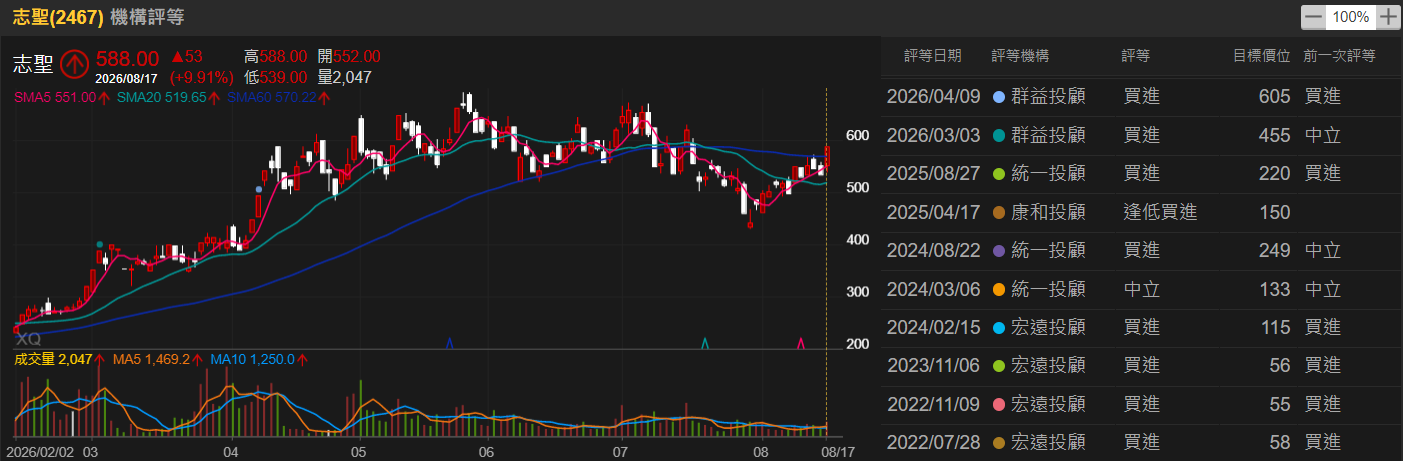Click the brown dot next to 康和投顧
The width and height of the screenshot is (1403, 461).
pos(999,213)
